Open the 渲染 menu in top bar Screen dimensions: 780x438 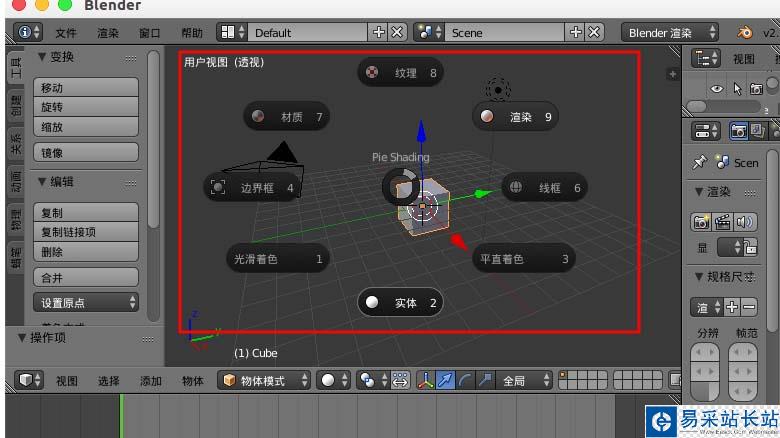click(107, 33)
